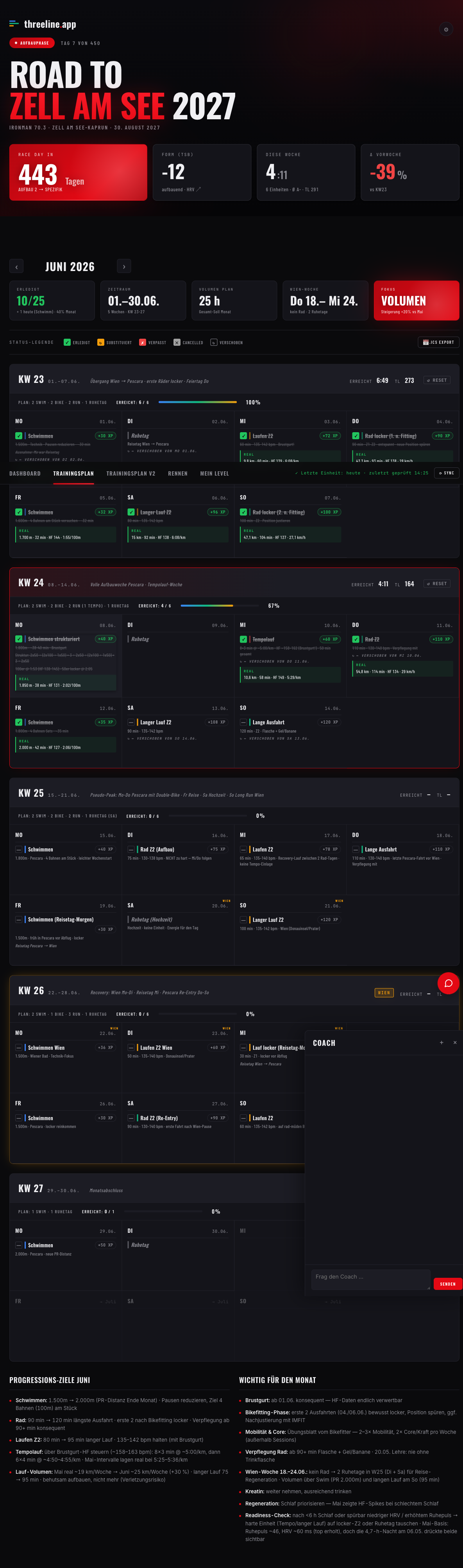Click the Sync button
Screen dimensions: 463x1568
point(447,473)
